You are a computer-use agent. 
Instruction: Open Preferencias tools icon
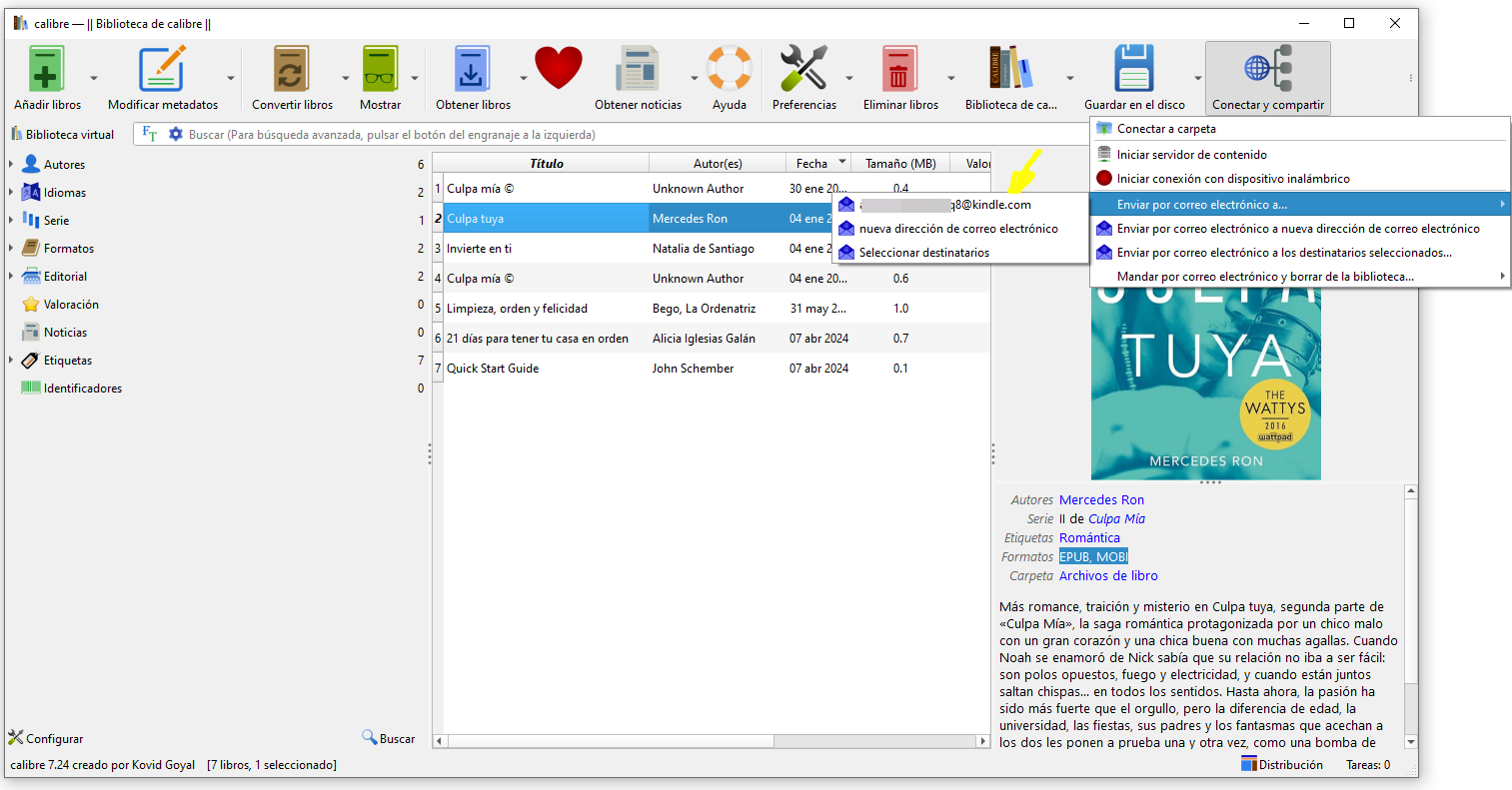click(803, 70)
